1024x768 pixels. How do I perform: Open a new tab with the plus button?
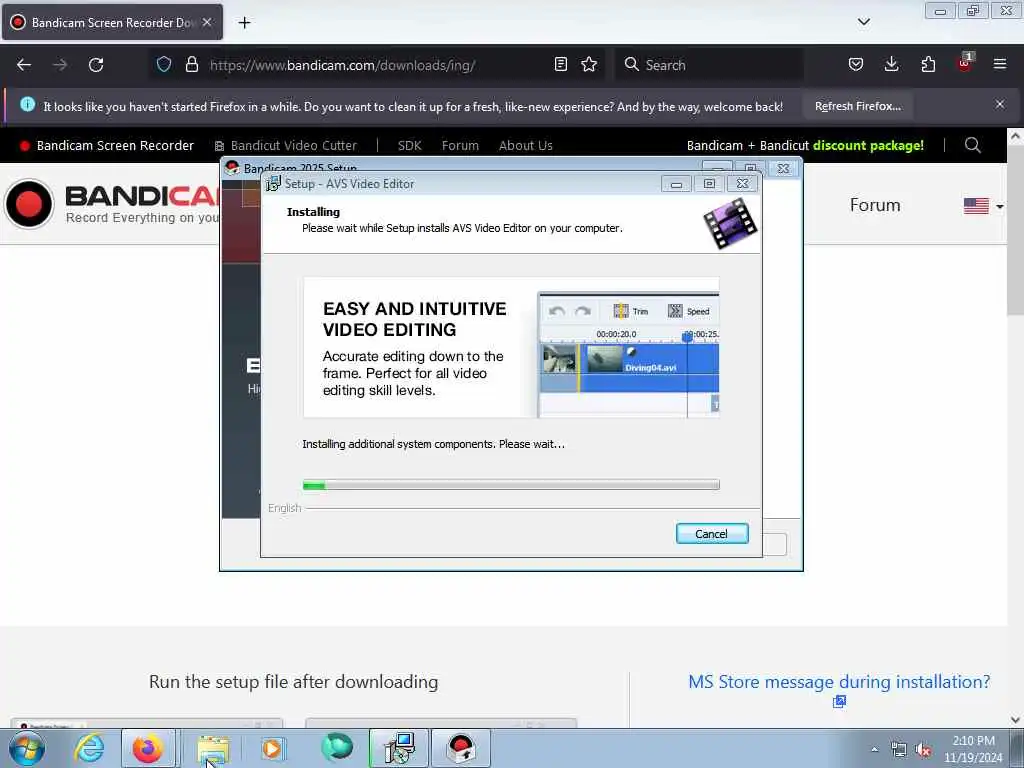click(244, 23)
